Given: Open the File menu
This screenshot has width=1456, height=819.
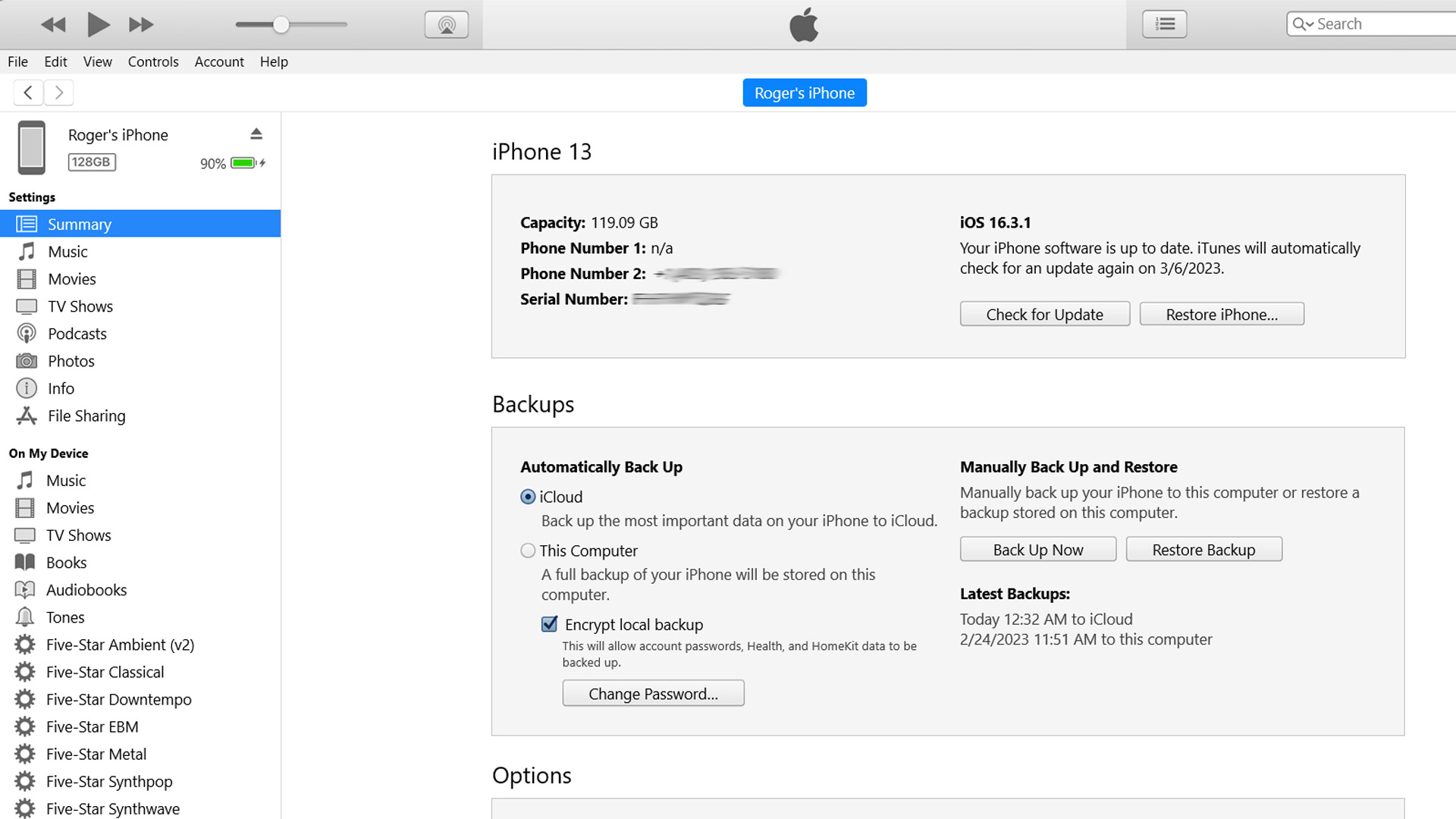Looking at the screenshot, I should click(x=17, y=61).
